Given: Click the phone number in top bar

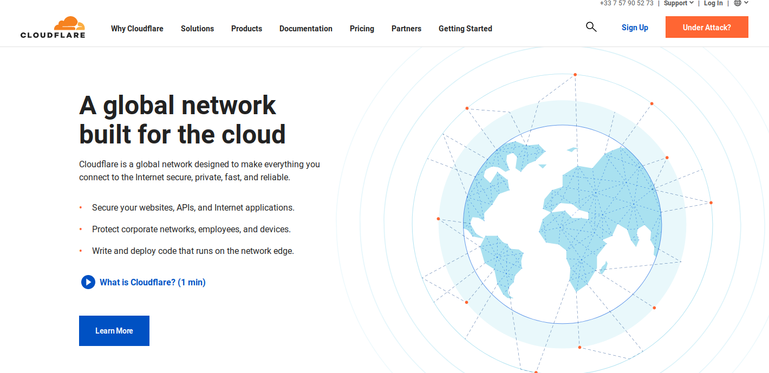Looking at the screenshot, I should tap(626, 3).
